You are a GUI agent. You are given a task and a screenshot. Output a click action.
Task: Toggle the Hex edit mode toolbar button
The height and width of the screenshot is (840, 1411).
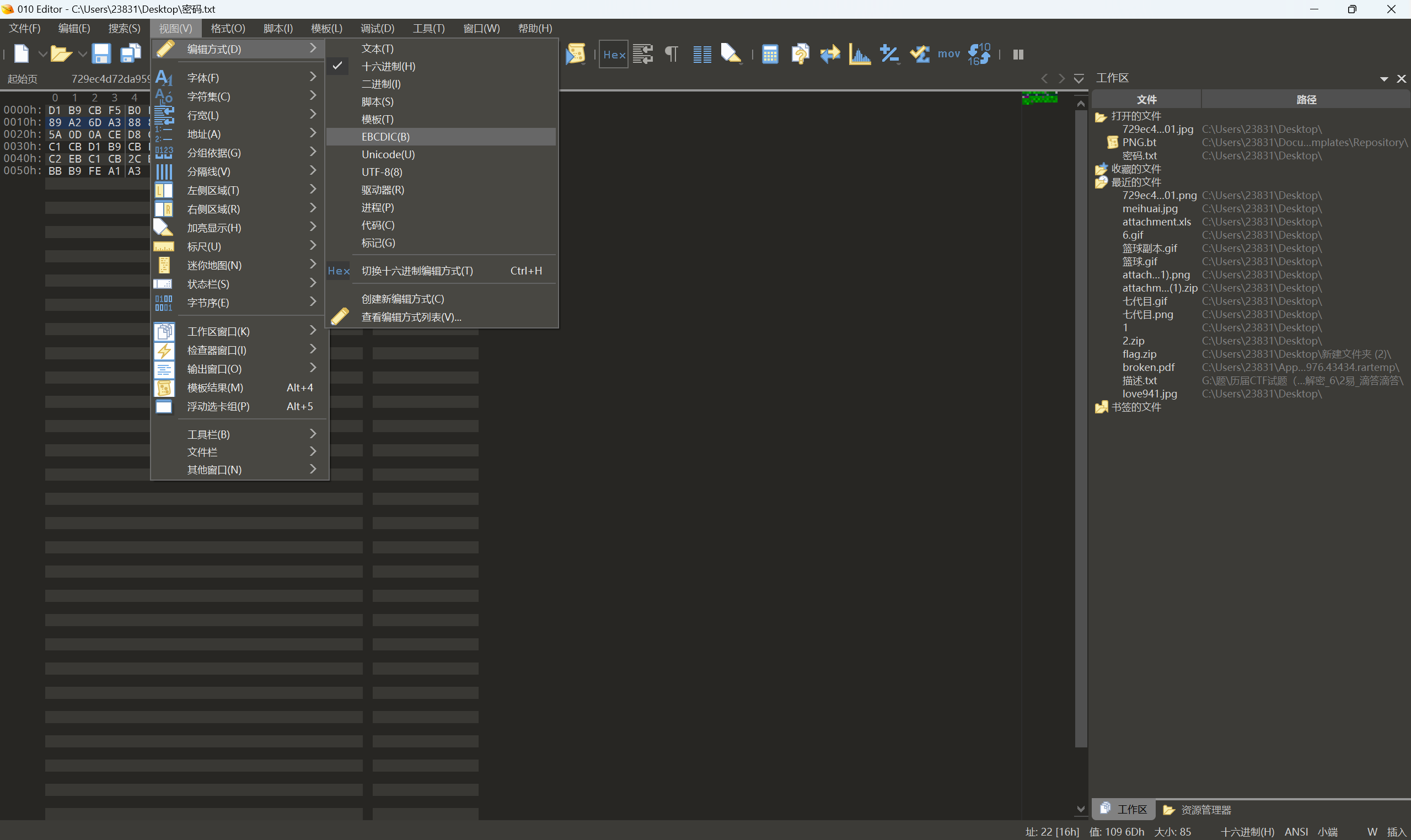[x=614, y=55]
